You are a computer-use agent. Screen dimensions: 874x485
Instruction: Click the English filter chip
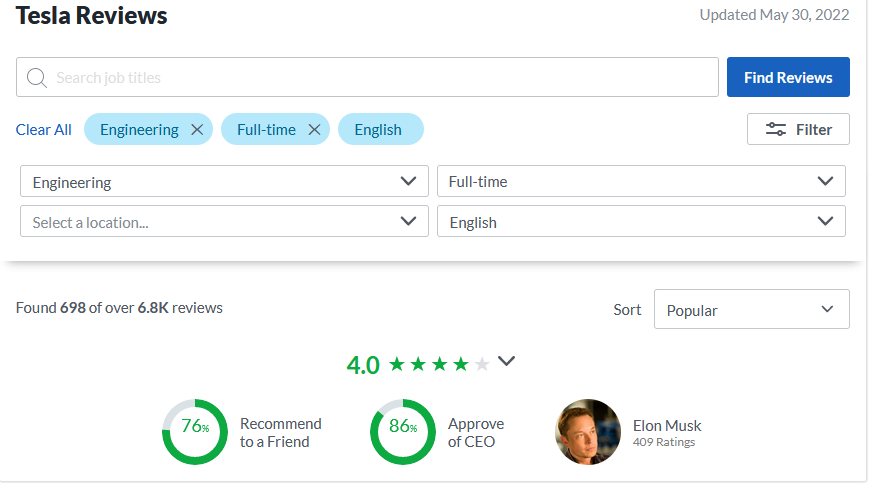(380, 129)
